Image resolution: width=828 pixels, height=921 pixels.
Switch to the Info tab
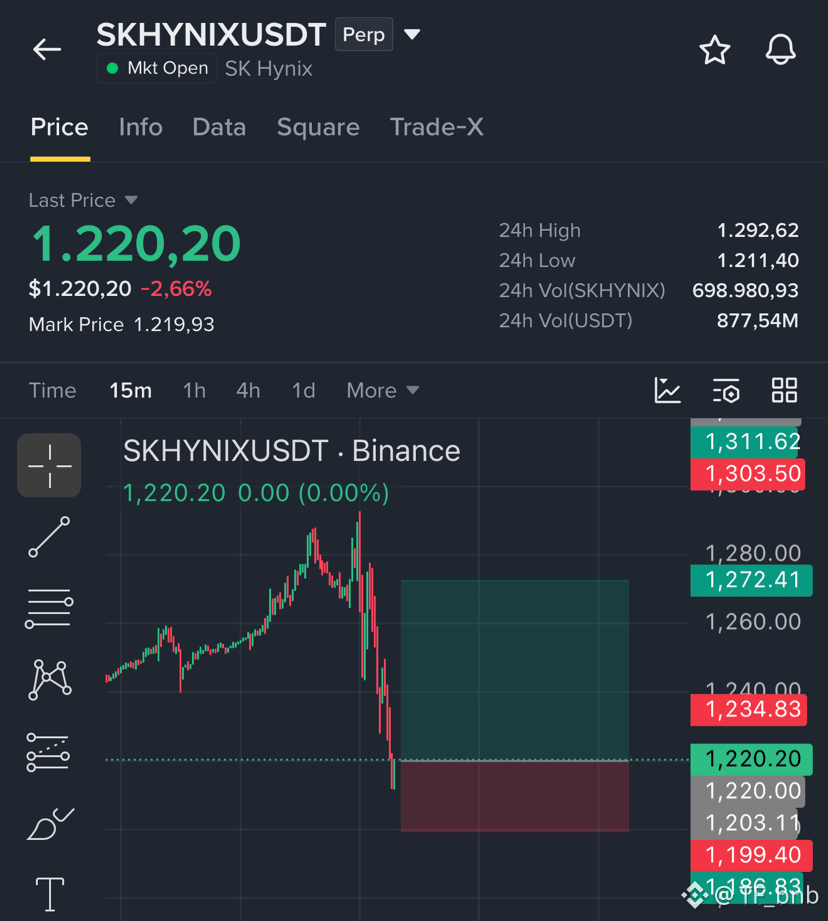point(140,127)
